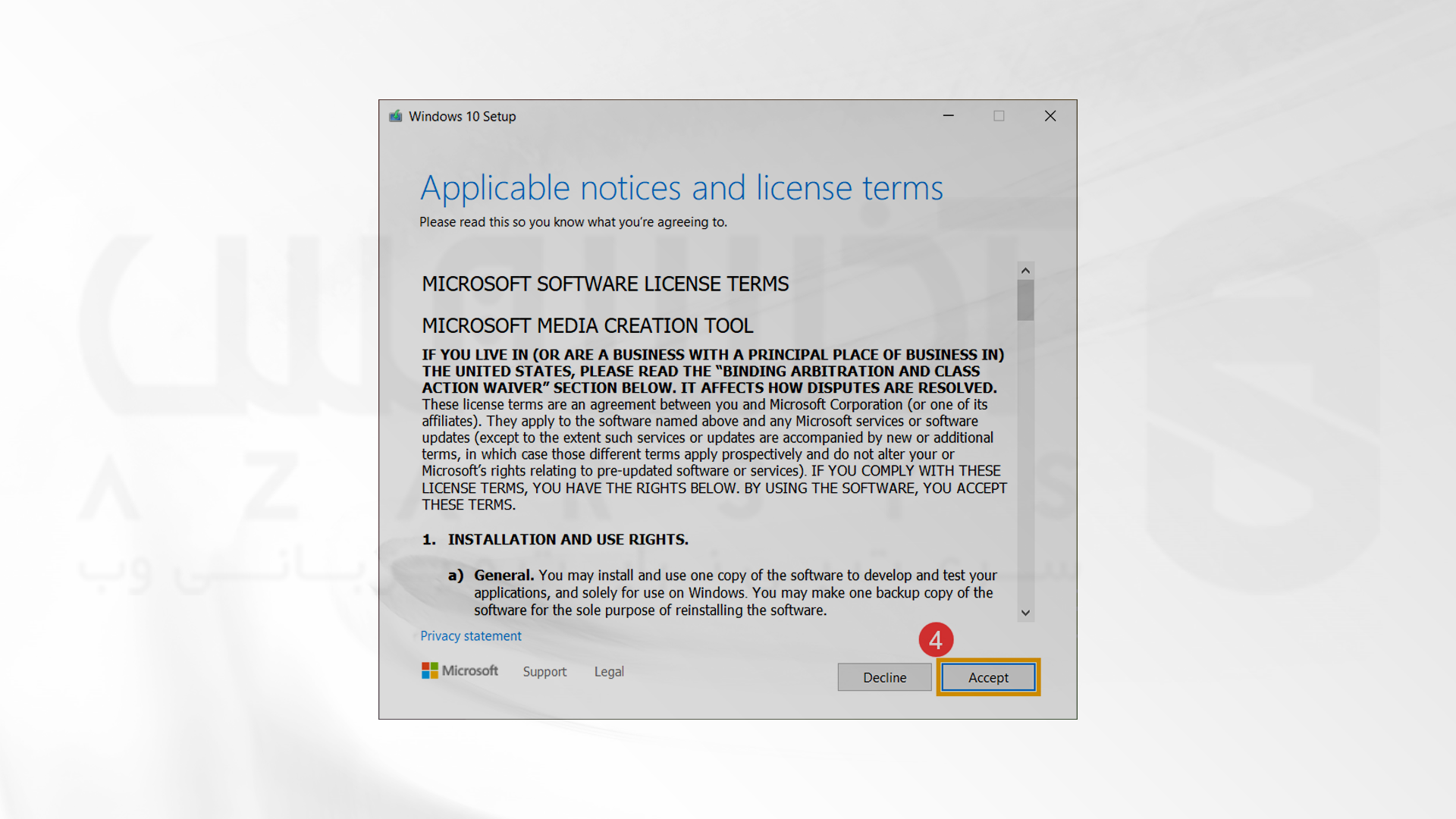The height and width of the screenshot is (819, 1456).
Task: Open the Legal link
Action: [609, 671]
